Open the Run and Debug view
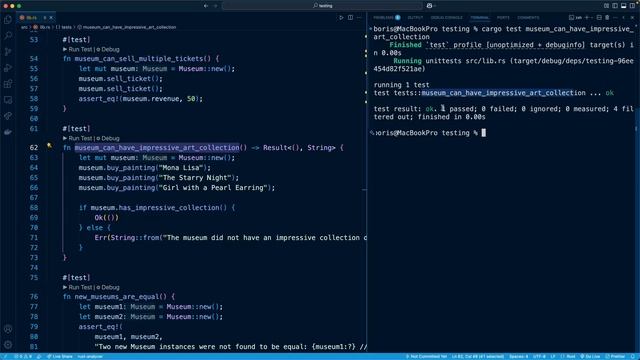The image size is (640, 360). pyautogui.click(x=8, y=68)
